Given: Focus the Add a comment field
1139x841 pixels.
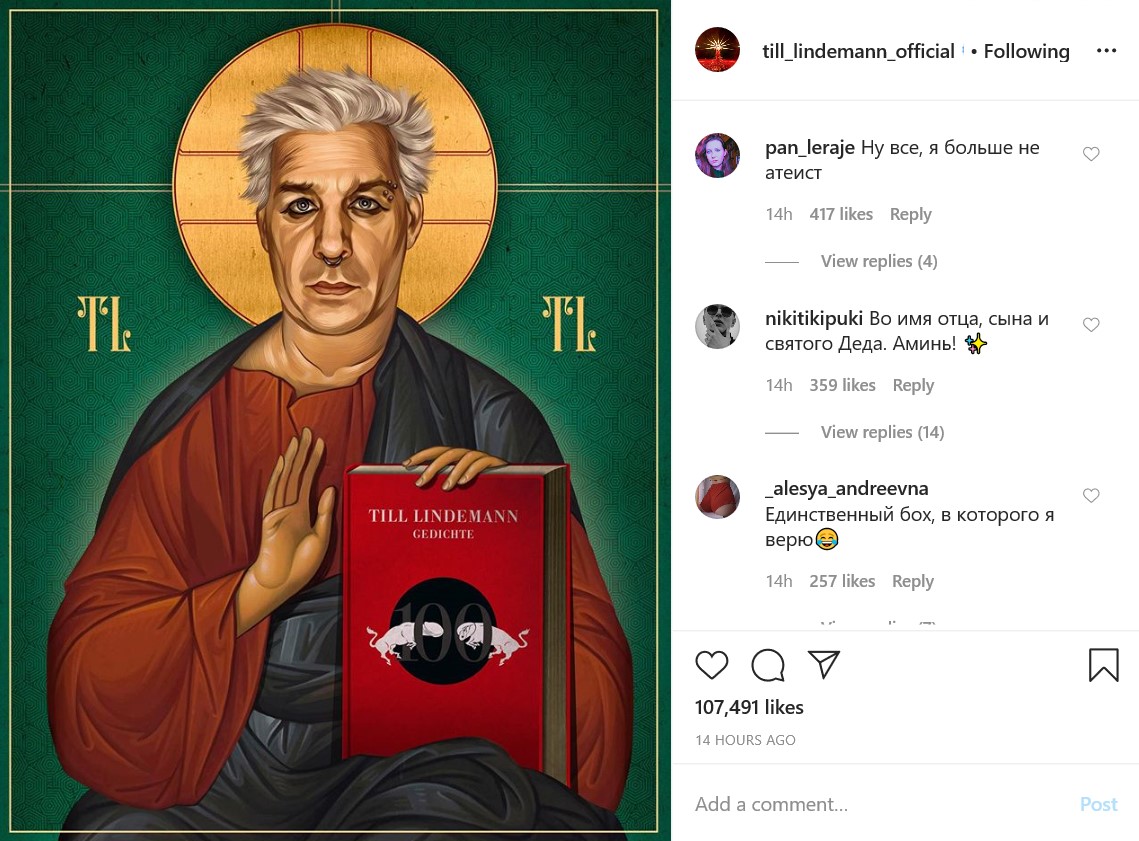Looking at the screenshot, I should pyautogui.click(x=879, y=804).
